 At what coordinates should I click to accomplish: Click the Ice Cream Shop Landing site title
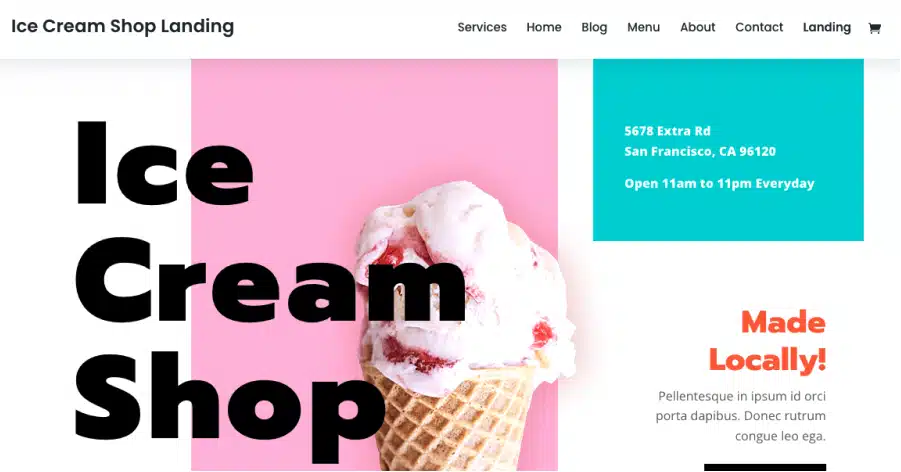click(x=122, y=26)
